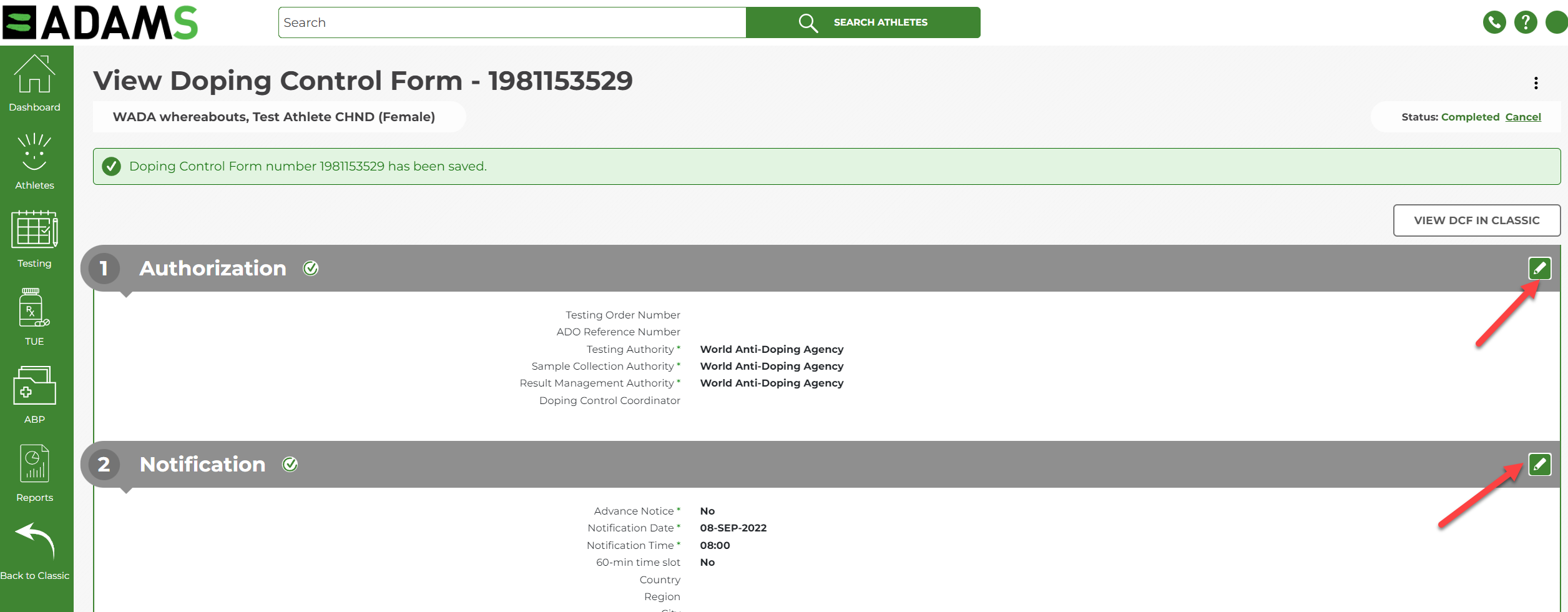Click the Testing Authority value World Anti-Doping Agency
The image size is (1568, 612).
tap(772, 349)
